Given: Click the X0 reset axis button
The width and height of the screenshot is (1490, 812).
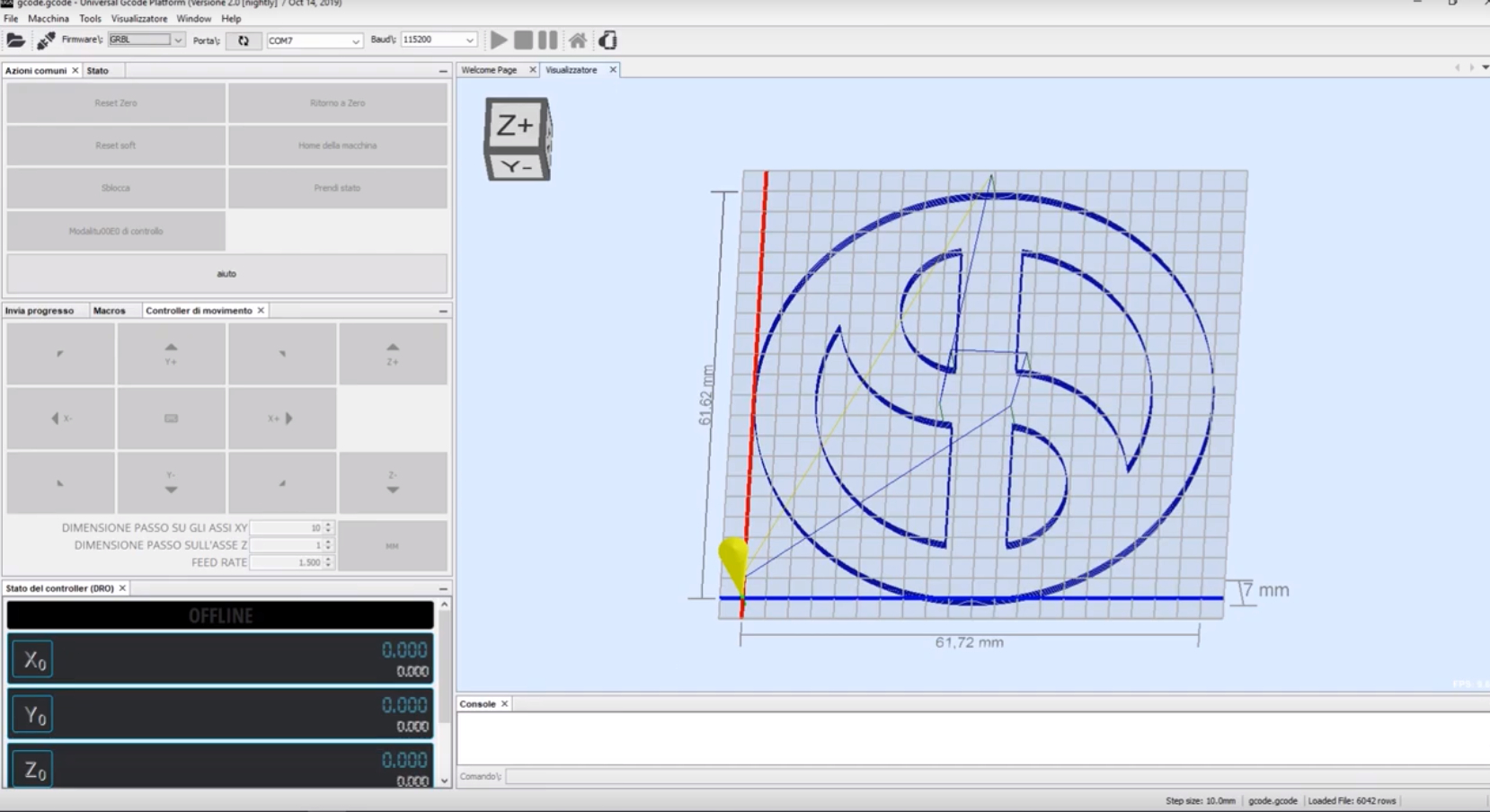Looking at the screenshot, I should (32, 660).
